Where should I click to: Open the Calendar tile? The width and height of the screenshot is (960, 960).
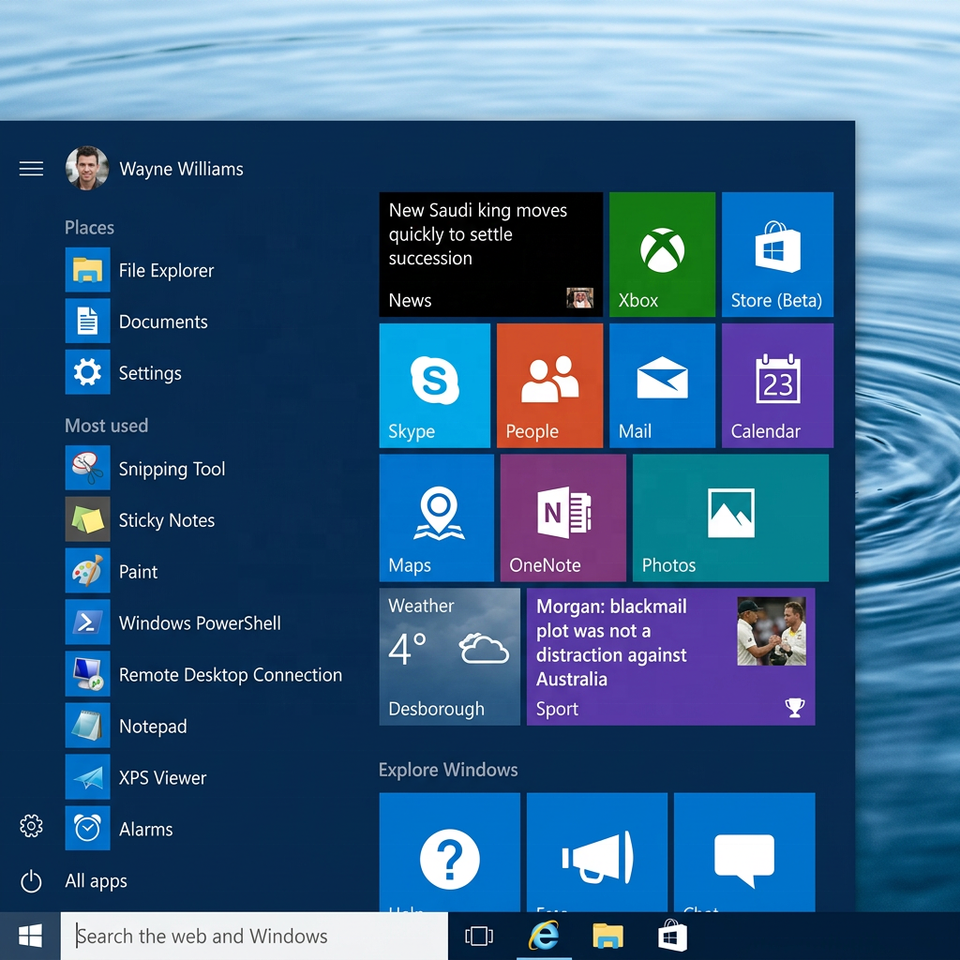[777, 385]
